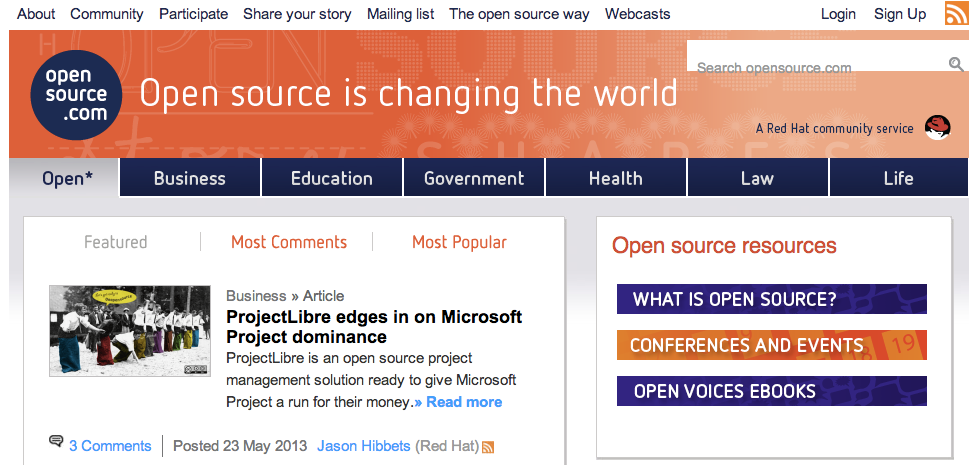Show the Most Comments tab
Viewport: 973px width, 465px height.
coord(289,242)
